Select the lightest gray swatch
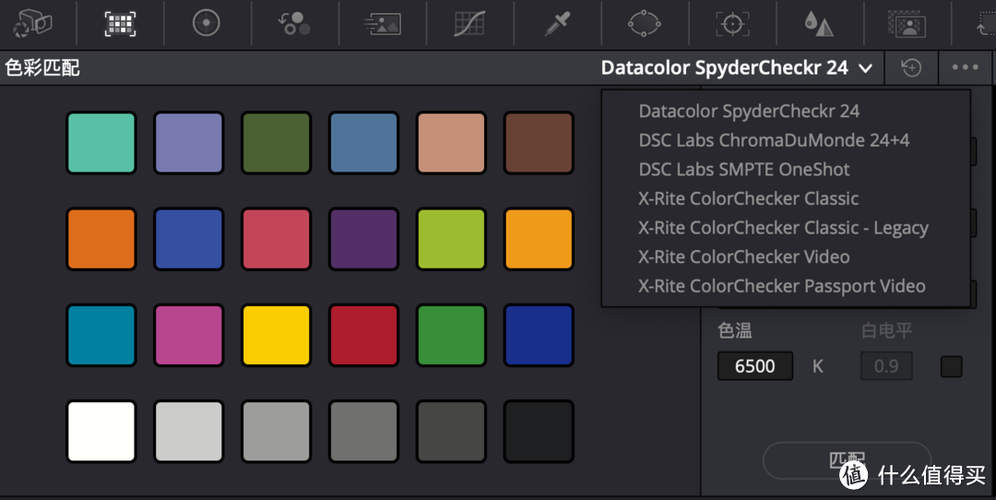The height and width of the screenshot is (500, 996). [189, 431]
